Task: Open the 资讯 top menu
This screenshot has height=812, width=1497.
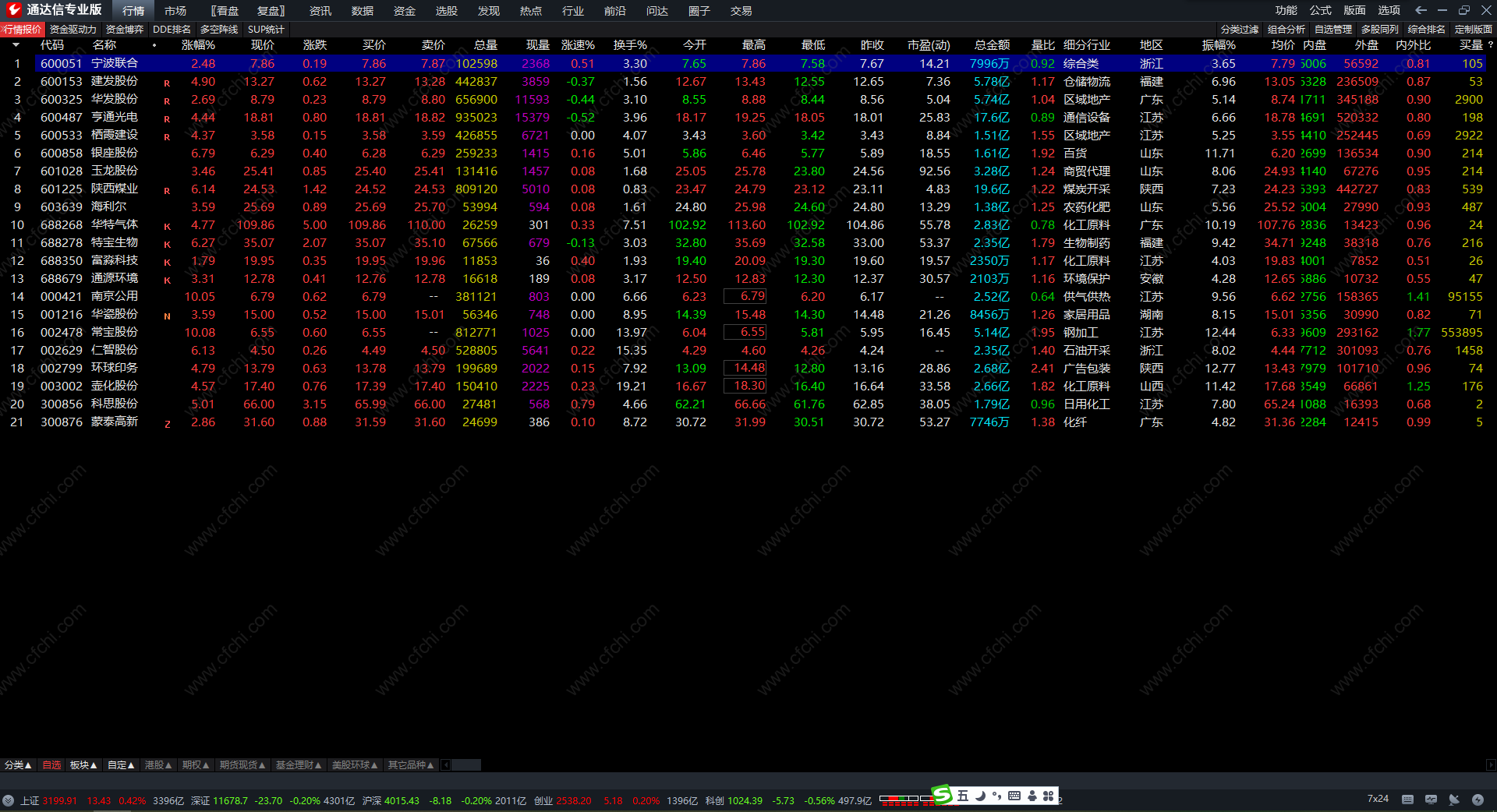Action: point(320,11)
